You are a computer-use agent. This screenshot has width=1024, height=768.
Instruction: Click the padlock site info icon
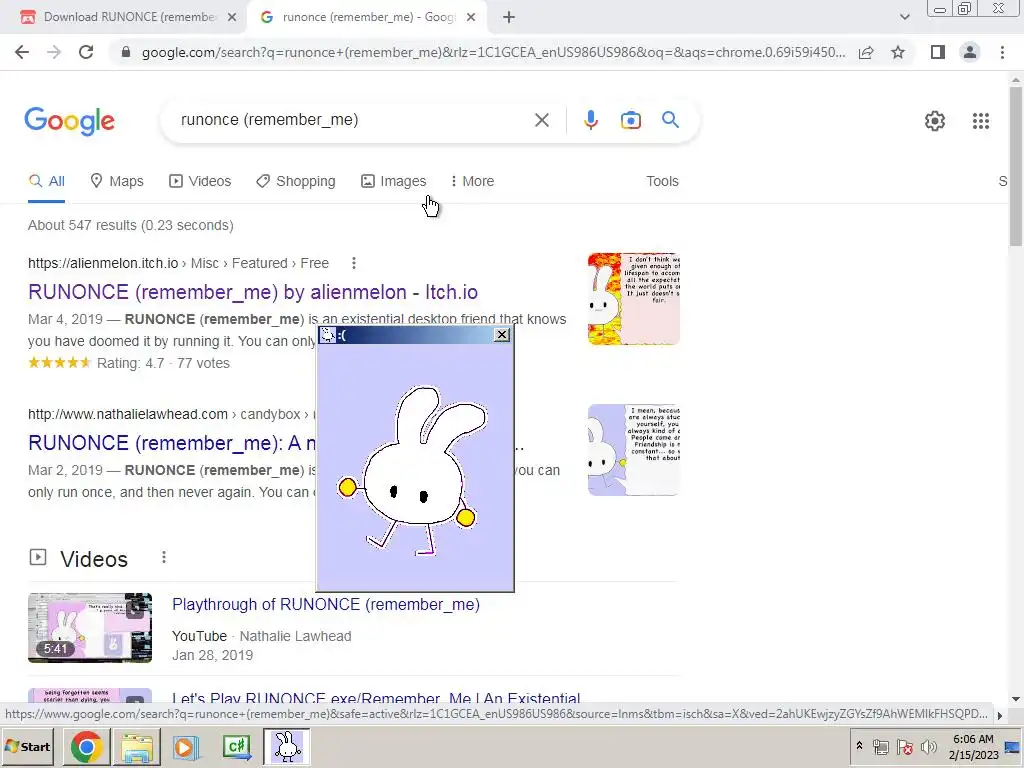(x=126, y=52)
